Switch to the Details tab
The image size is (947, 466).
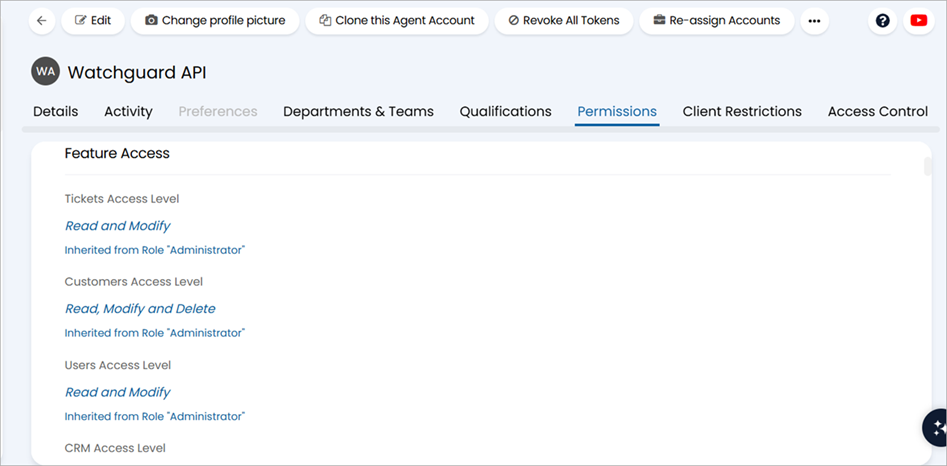(x=56, y=112)
